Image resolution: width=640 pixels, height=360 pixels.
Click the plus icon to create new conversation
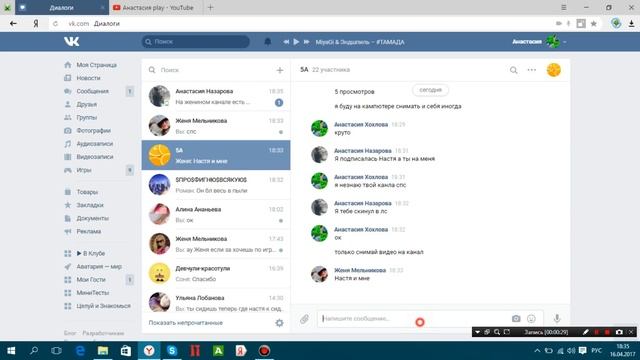pos(280,70)
